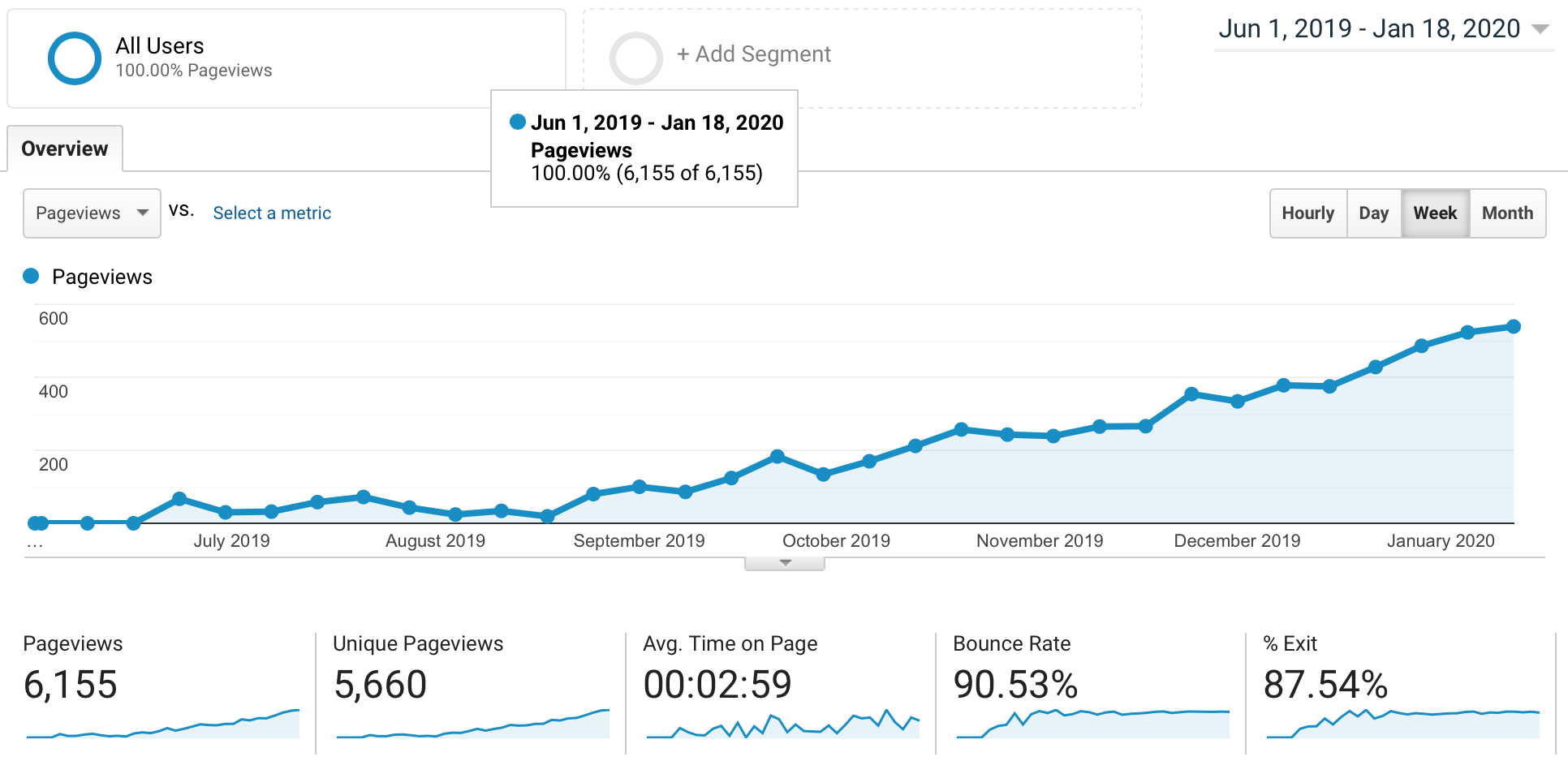
Task: Open the date range picker dropdown
Action: [1384, 29]
